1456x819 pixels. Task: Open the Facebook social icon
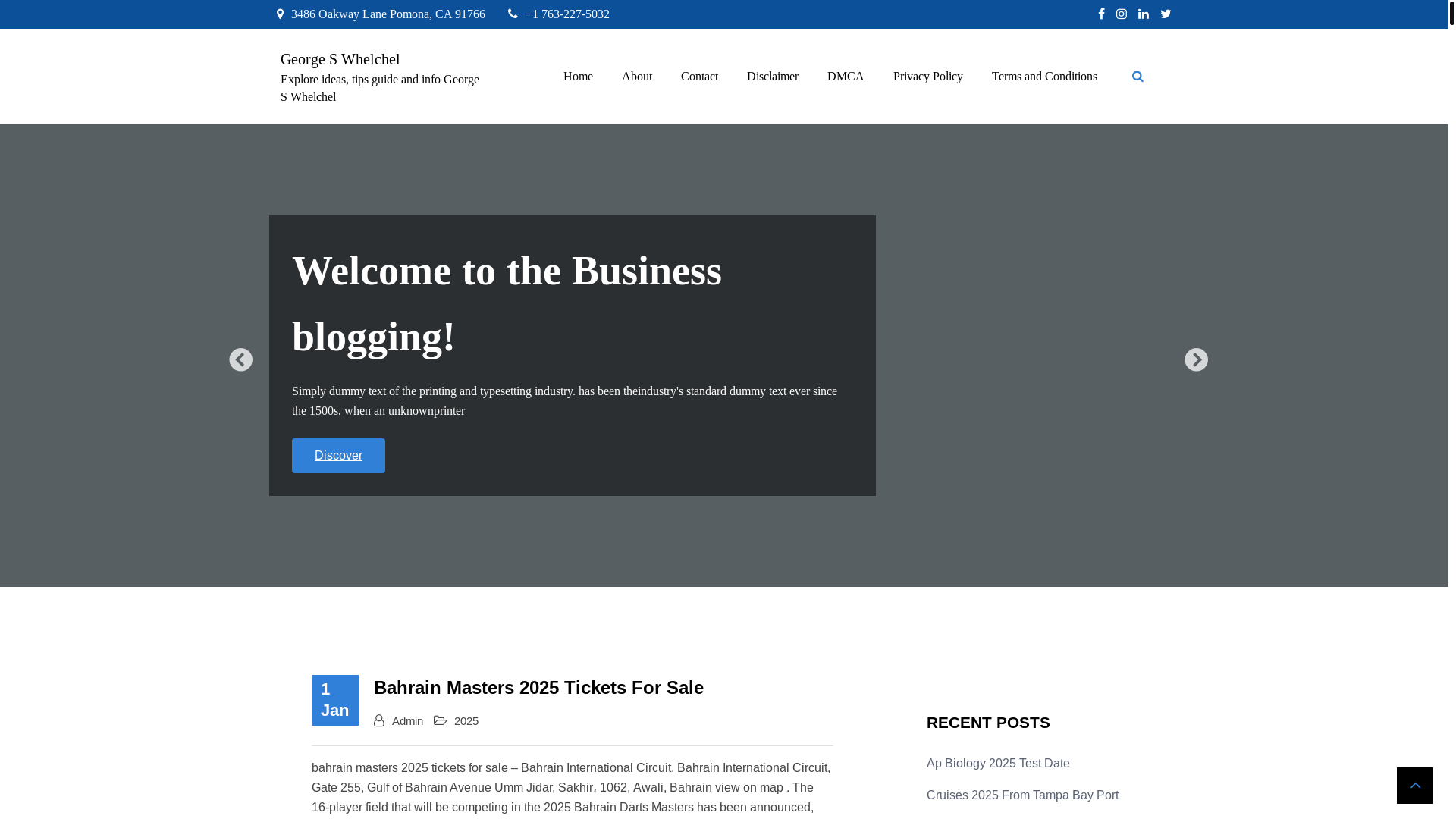tap(1101, 14)
